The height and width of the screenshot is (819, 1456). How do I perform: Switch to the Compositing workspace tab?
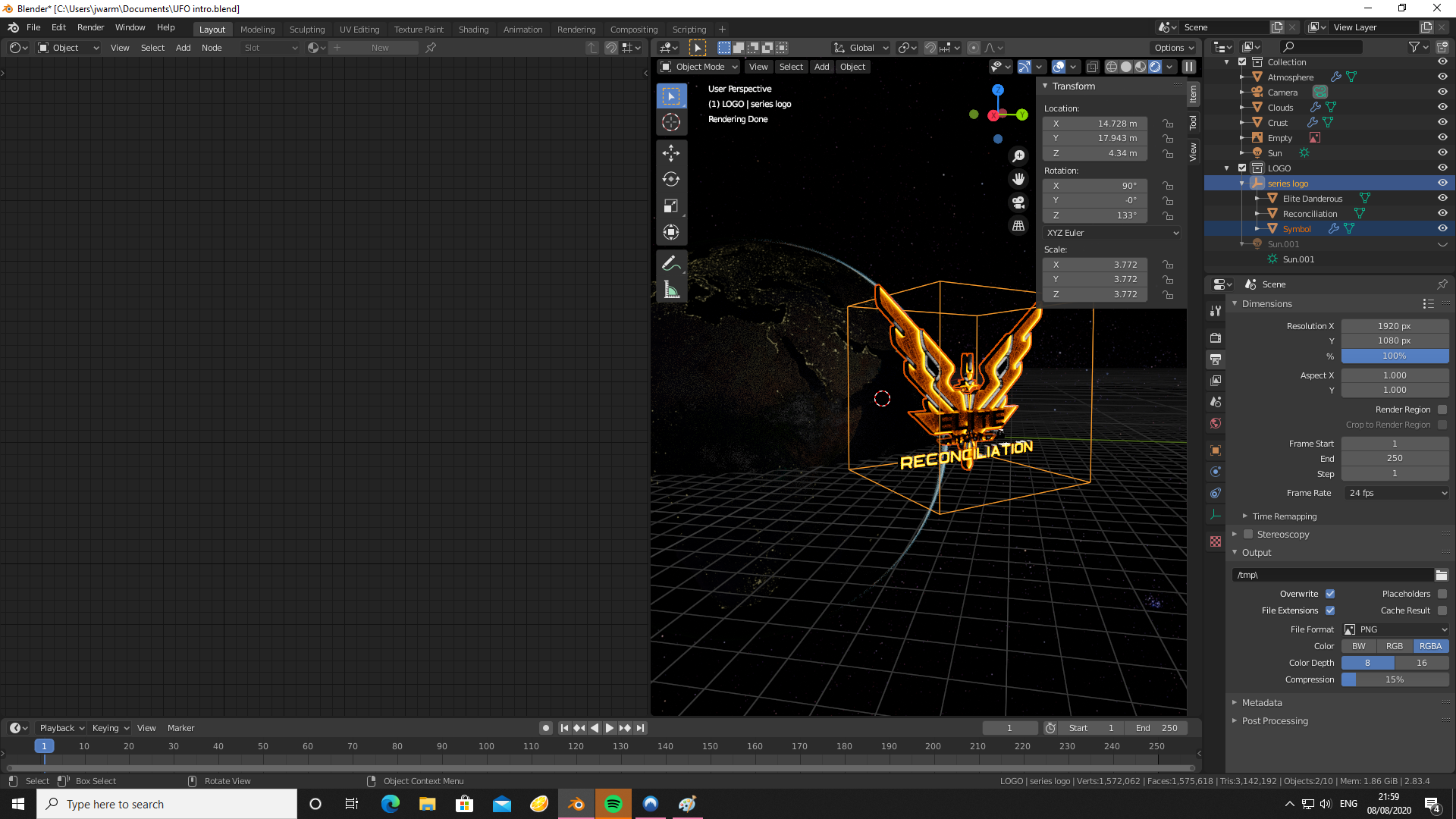click(634, 29)
